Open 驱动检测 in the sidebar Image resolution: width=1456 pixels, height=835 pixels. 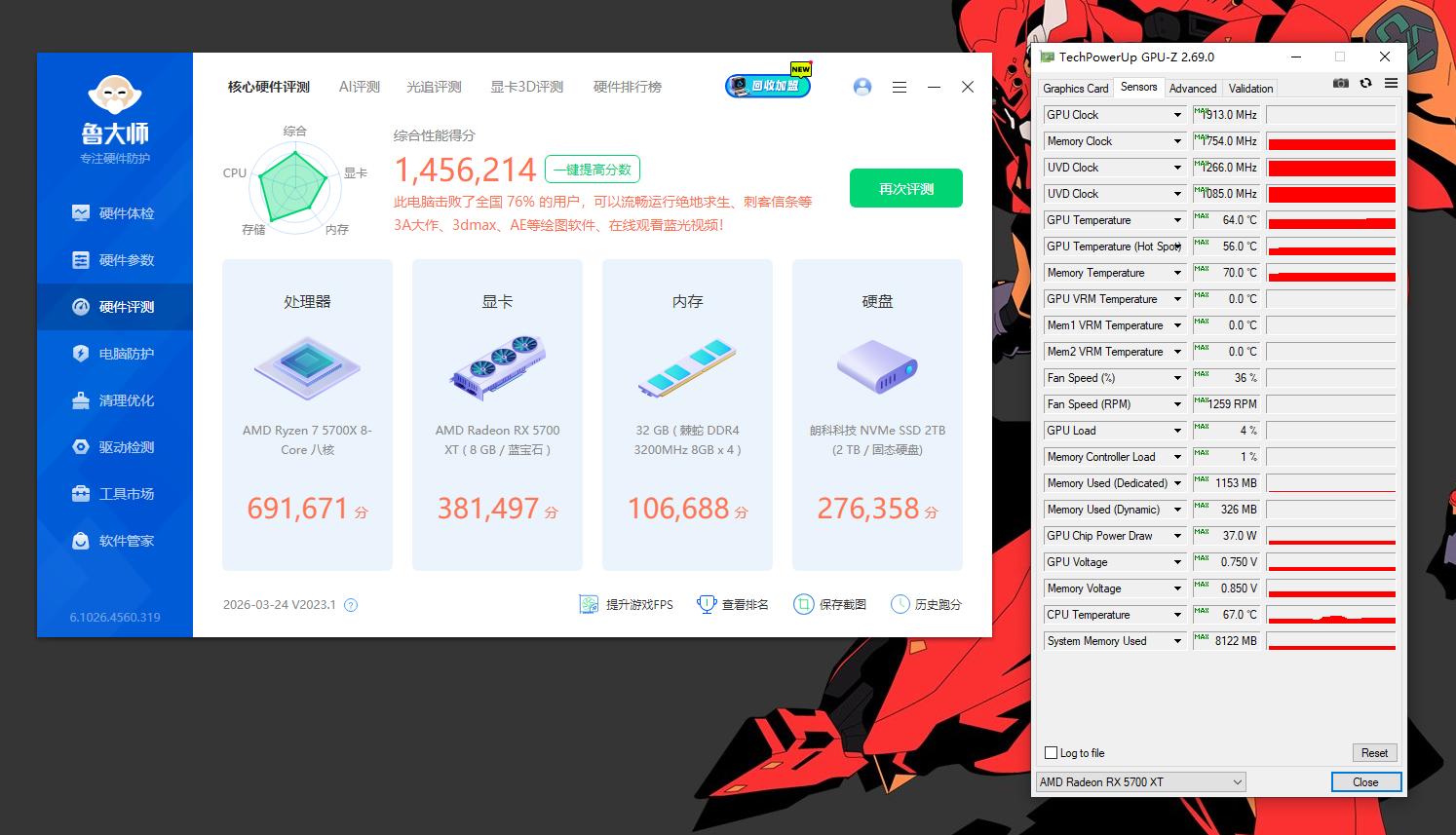pos(114,447)
